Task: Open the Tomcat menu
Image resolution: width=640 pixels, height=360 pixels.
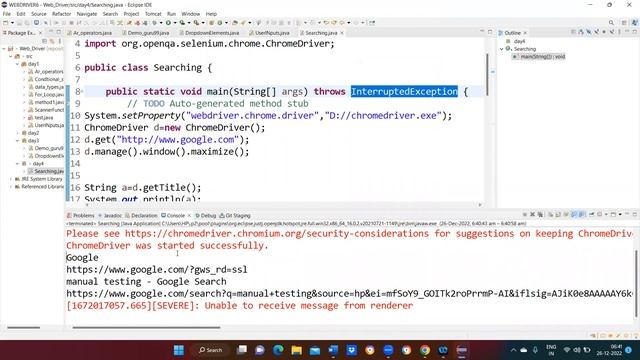Action: pos(153,14)
